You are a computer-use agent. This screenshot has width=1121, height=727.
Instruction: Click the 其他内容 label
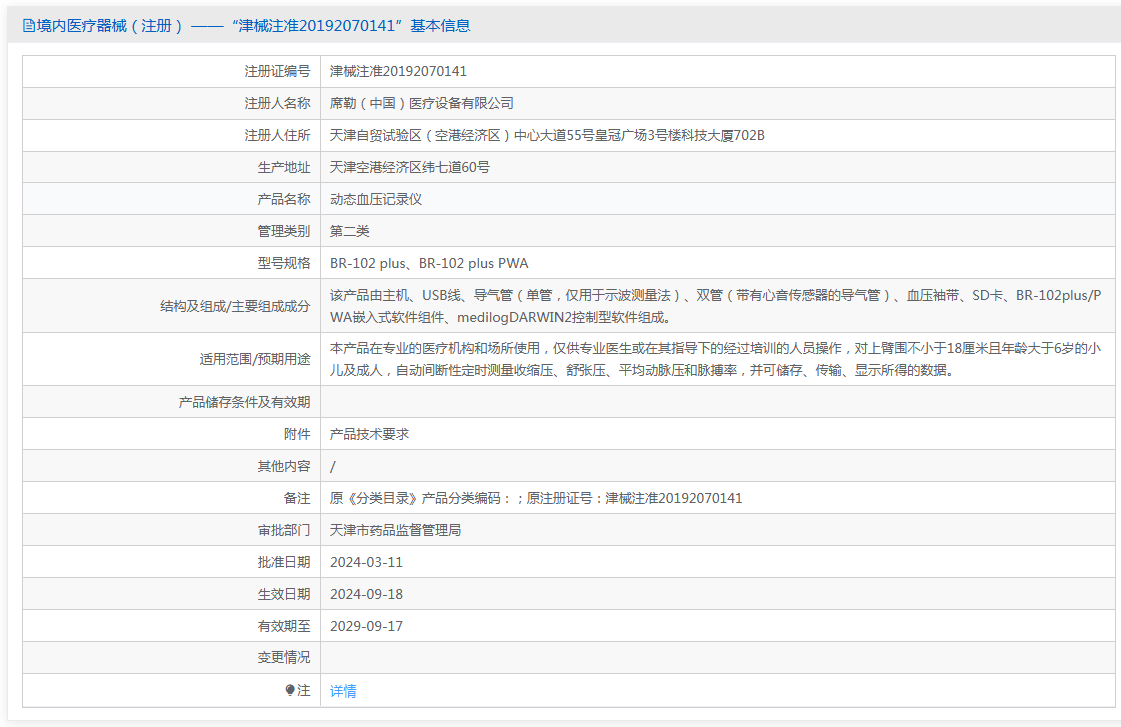pos(284,466)
